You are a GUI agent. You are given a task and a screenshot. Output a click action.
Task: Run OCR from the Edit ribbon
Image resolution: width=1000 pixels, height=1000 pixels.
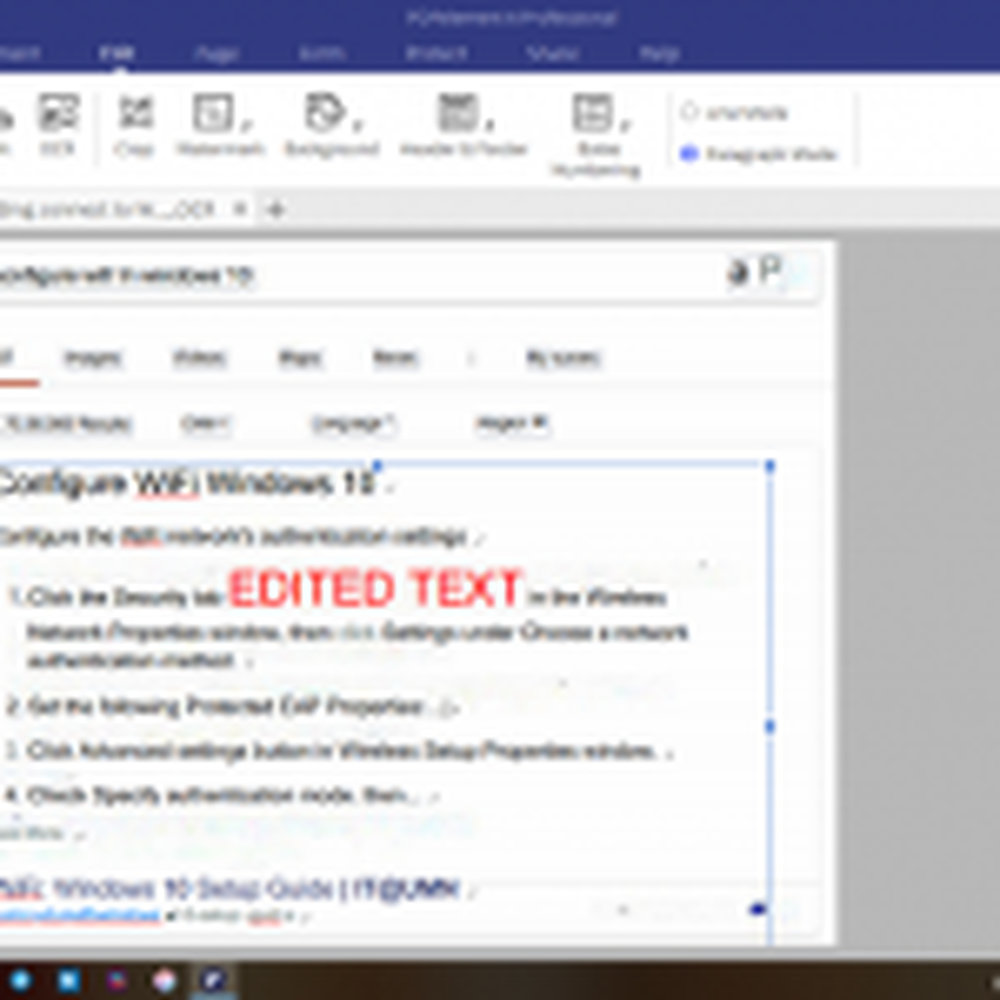click(x=57, y=124)
